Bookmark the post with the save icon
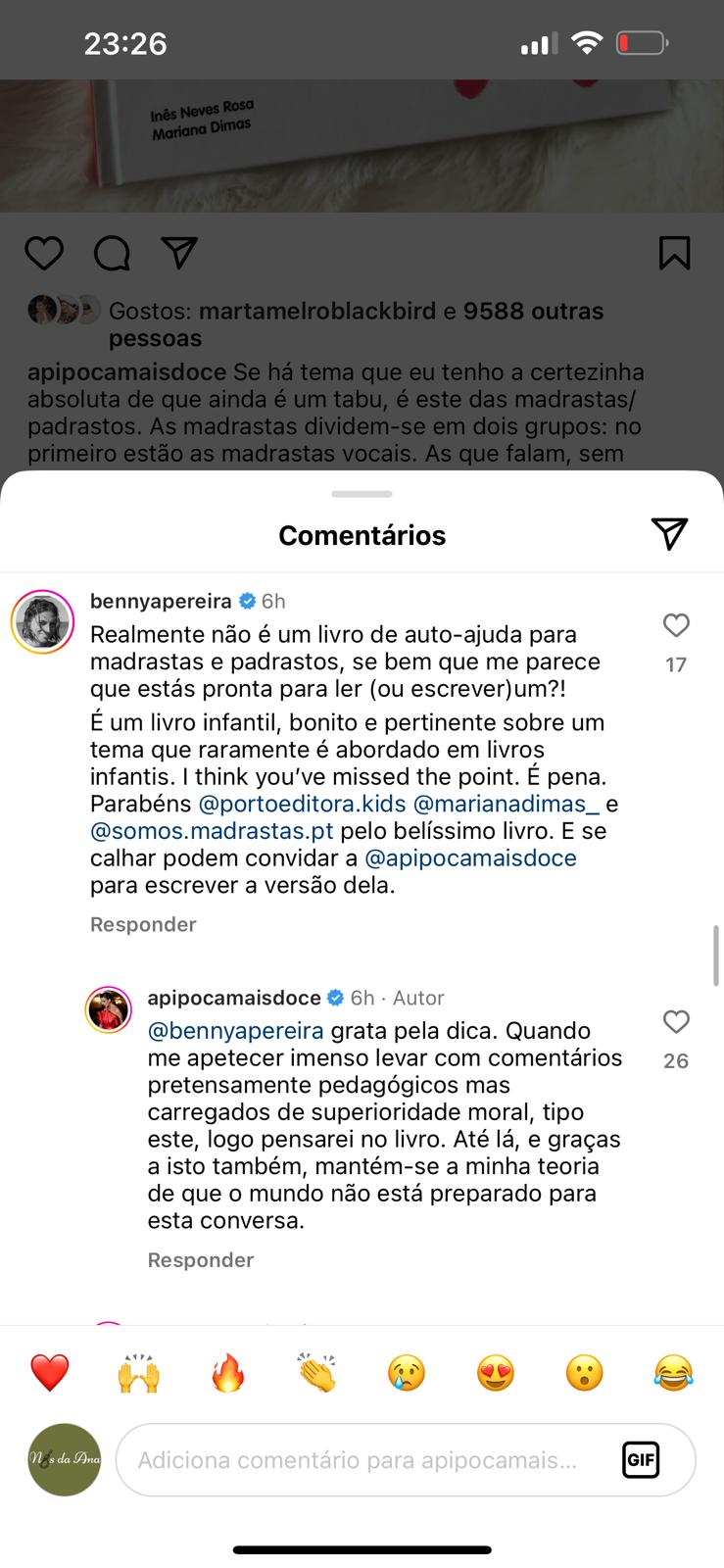724x1568 pixels. 674,253
